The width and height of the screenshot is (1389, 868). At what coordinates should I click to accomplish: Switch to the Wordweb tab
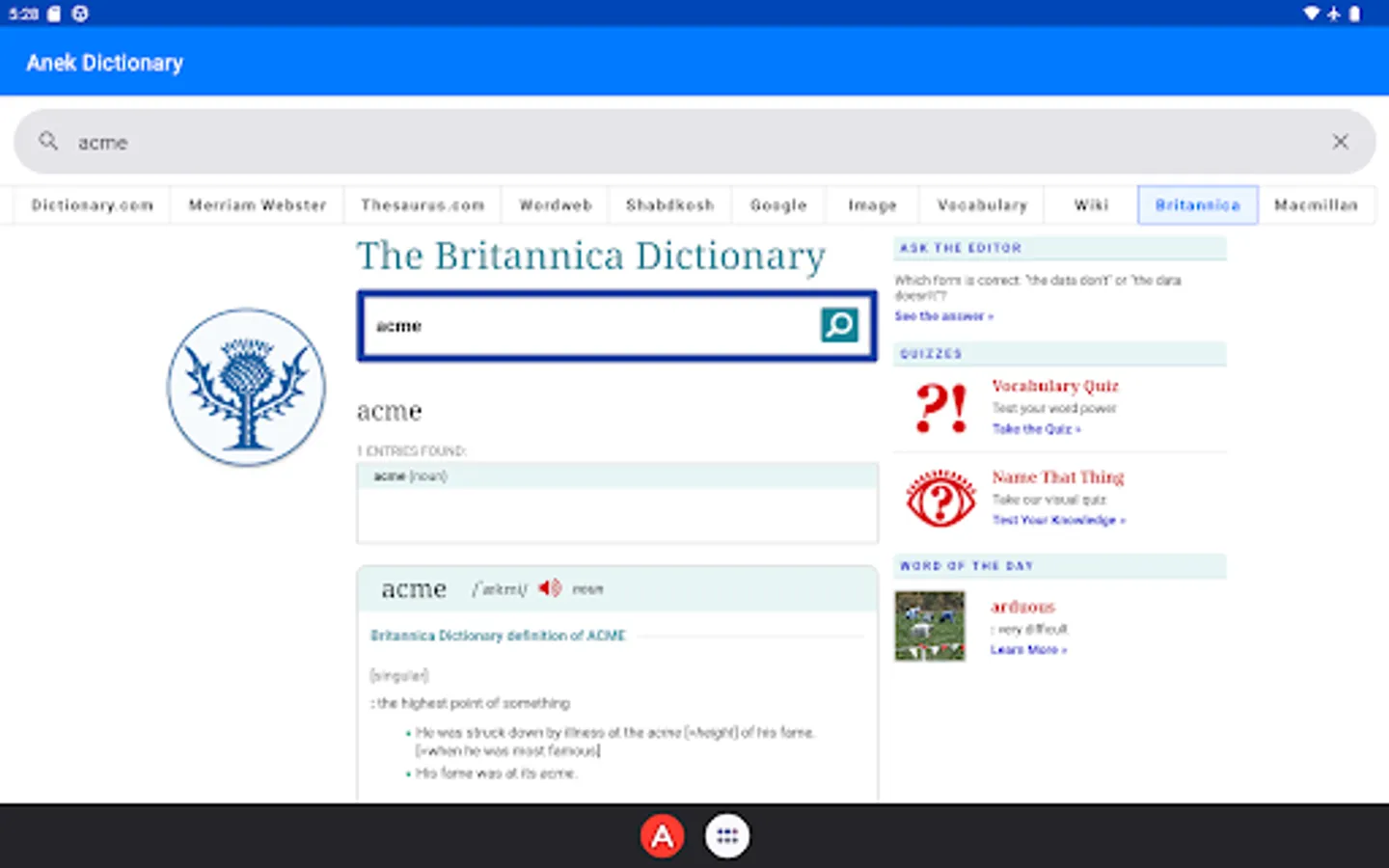tap(556, 205)
